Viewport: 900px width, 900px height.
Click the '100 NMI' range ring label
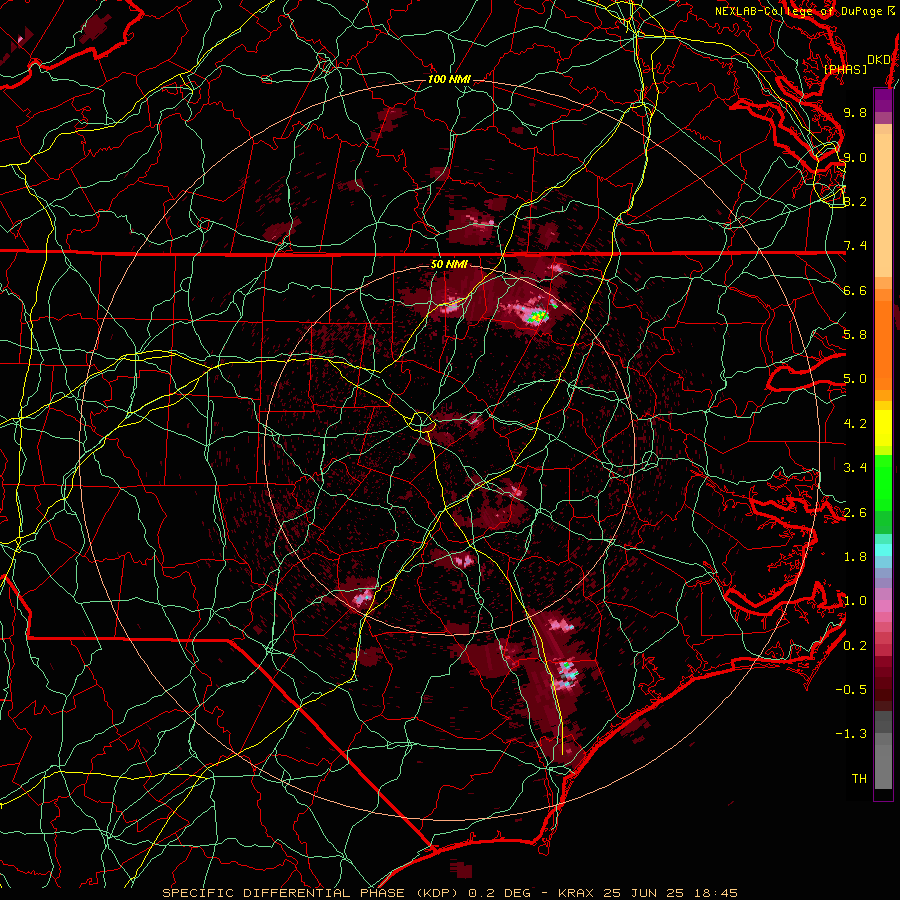(x=449, y=79)
